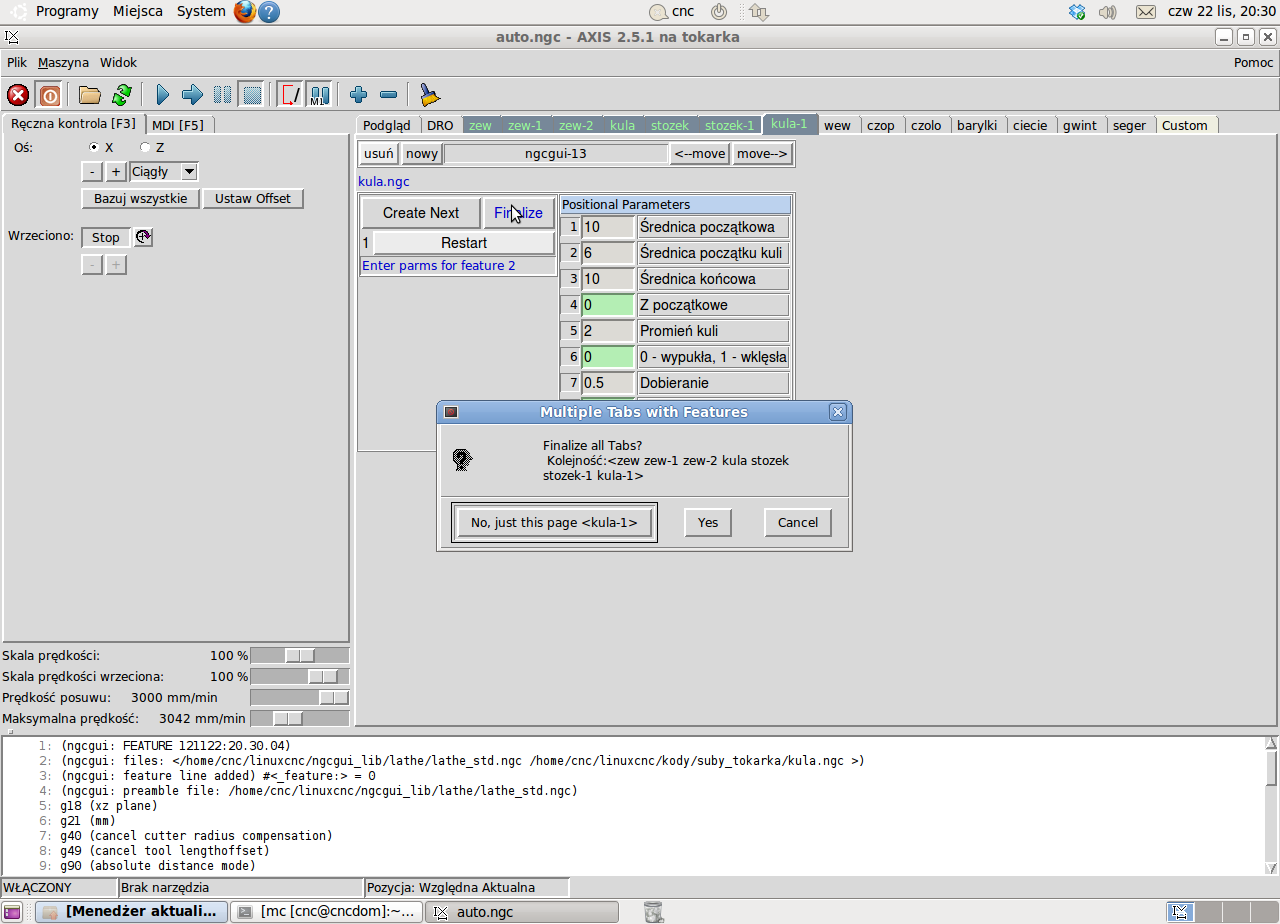Click the volume speaker tray icon
Image resolution: width=1280 pixels, height=924 pixels.
tap(1107, 12)
